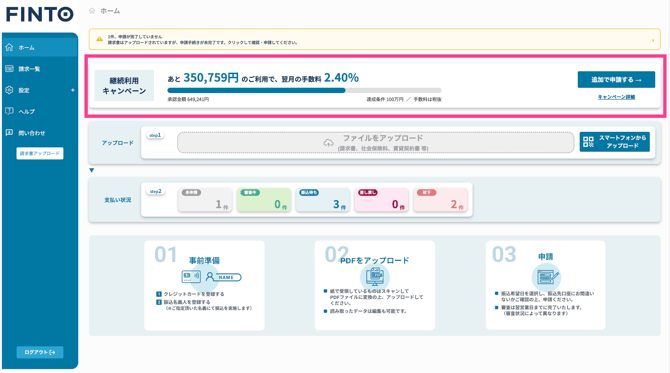The height and width of the screenshot is (373, 670).
Task: Click the 請求書アップロード sidebar button
Action: click(40, 153)
